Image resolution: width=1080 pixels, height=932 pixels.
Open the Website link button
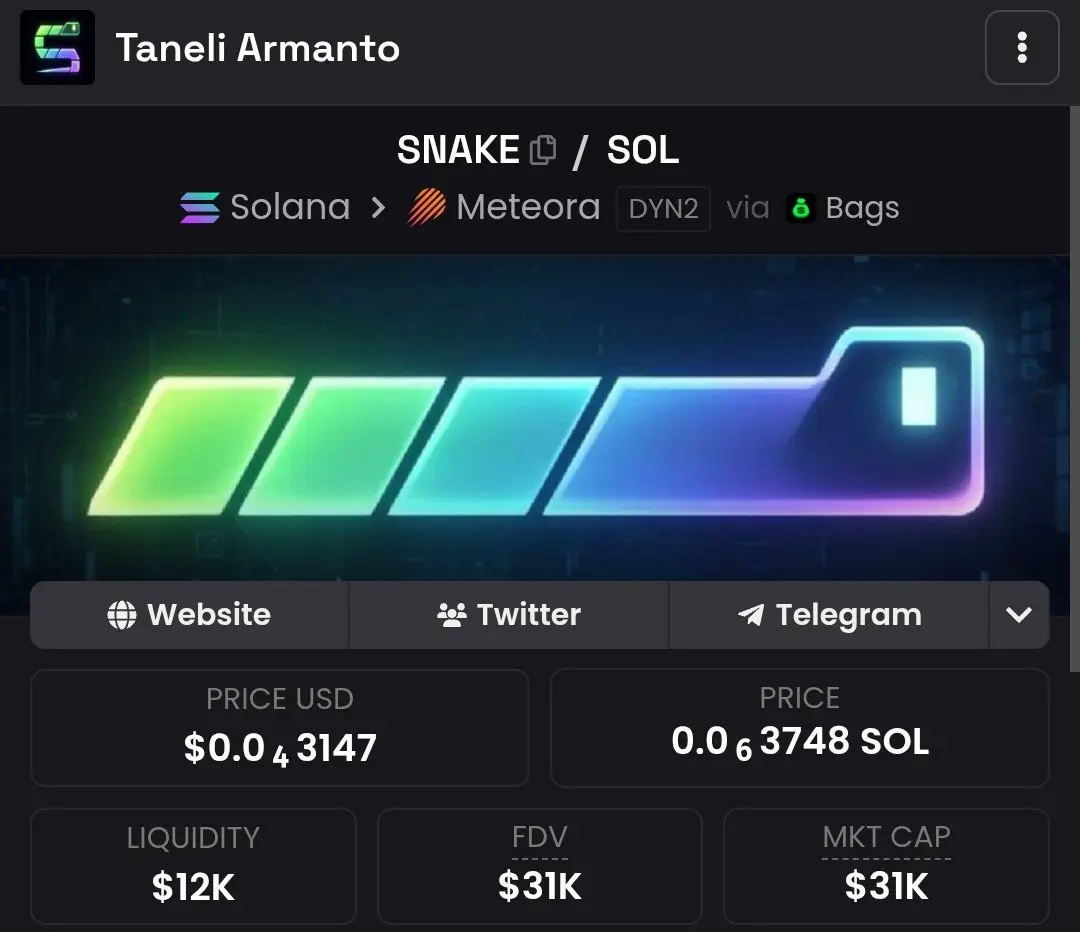coord(189,614)
